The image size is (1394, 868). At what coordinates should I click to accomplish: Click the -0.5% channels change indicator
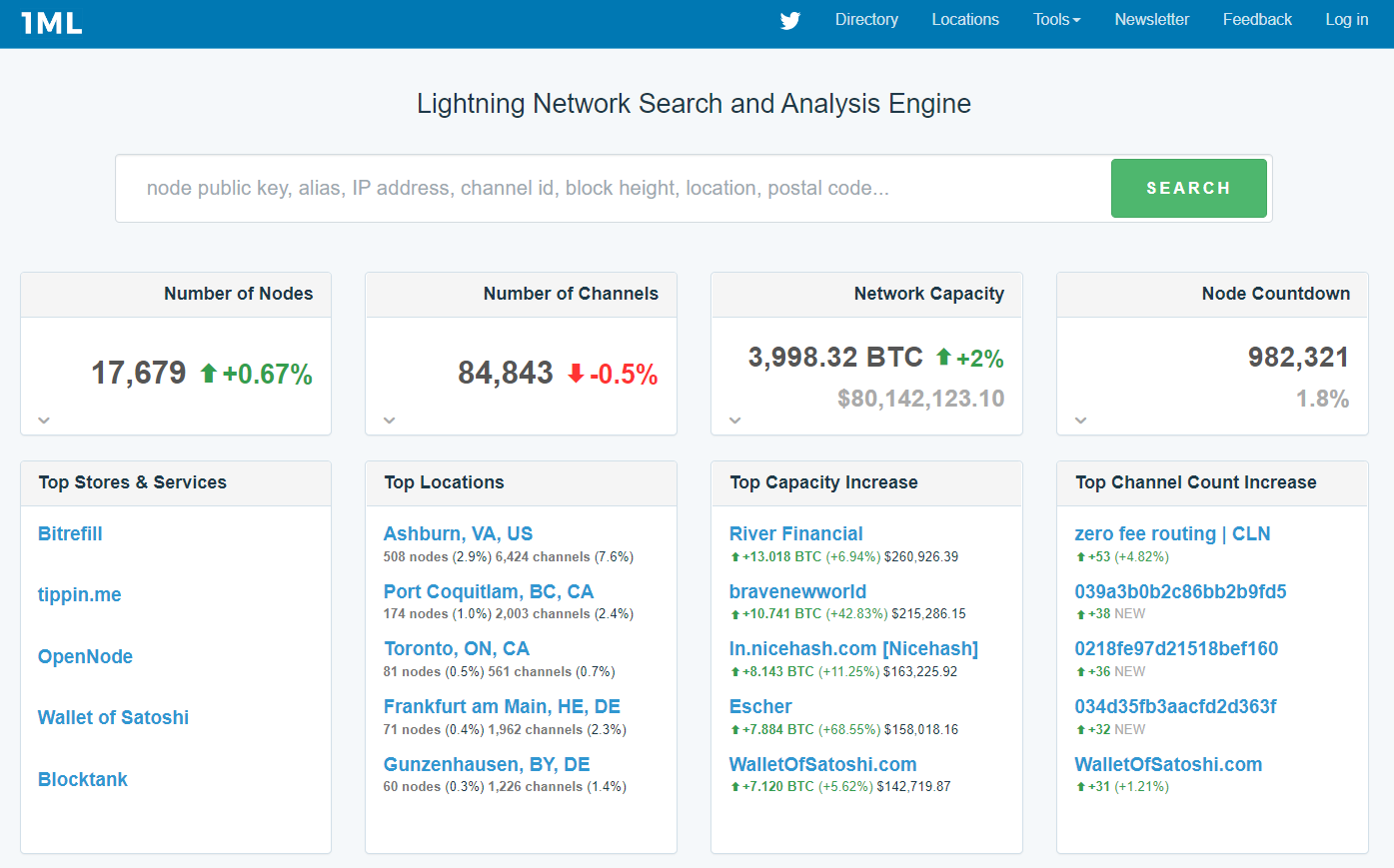point(613,374)
